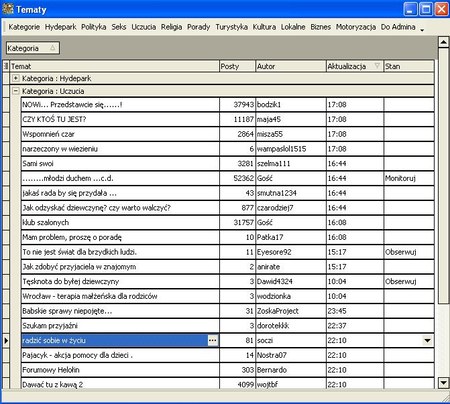The height and width of the screenshot is (404, 450).
Task: Click post count "52362"
Action: point(237,178)
